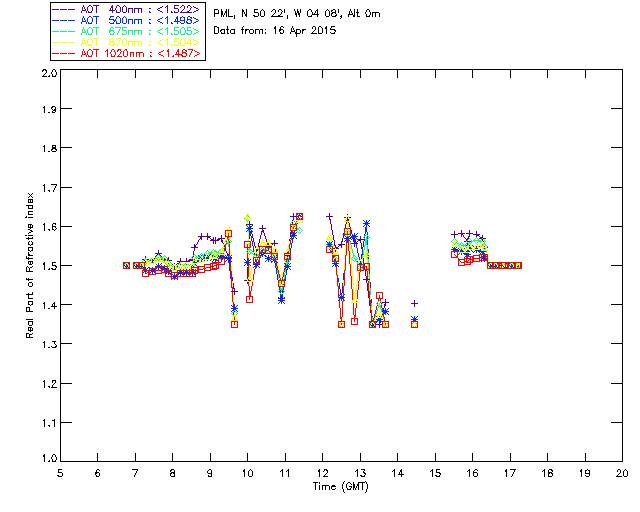Click the 'Real Part of Refractive index' axis label
The image size is (640, 512).
pyautogui.click(x=29, y=265)
